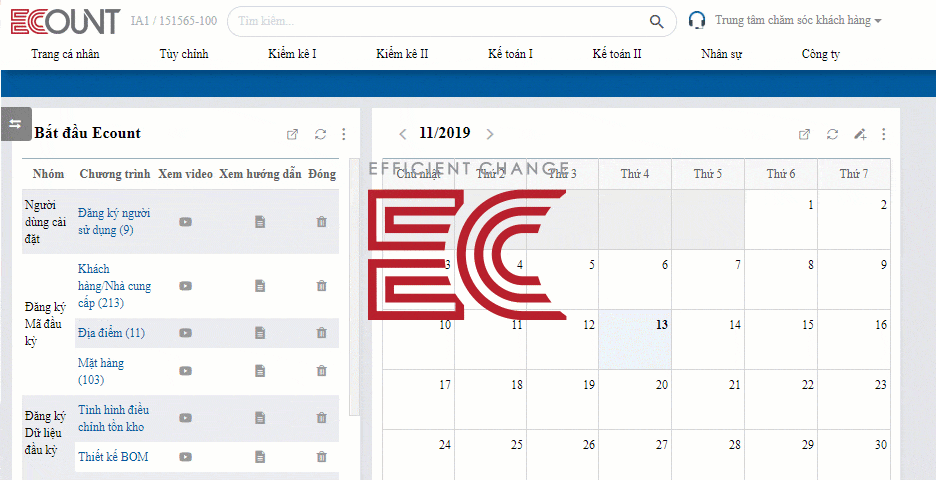
Task: Open Bắt đầu Ecount panel options menu
Action: click(343, 134)
